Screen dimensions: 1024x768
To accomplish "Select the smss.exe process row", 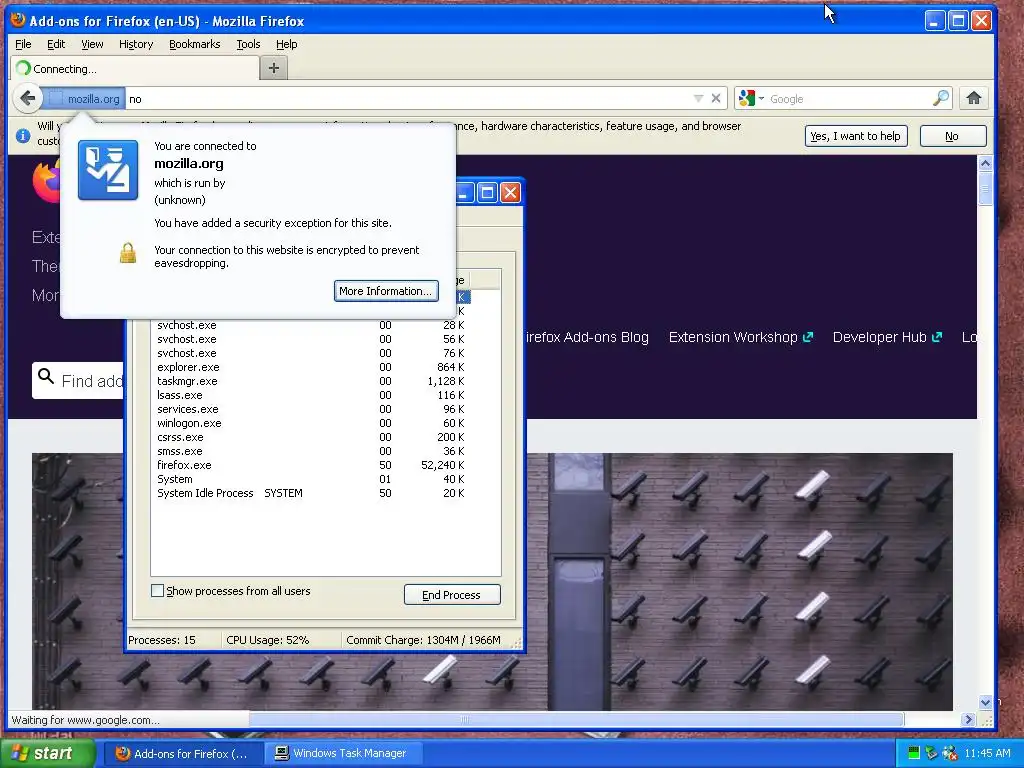I will [x=310, y=451].
